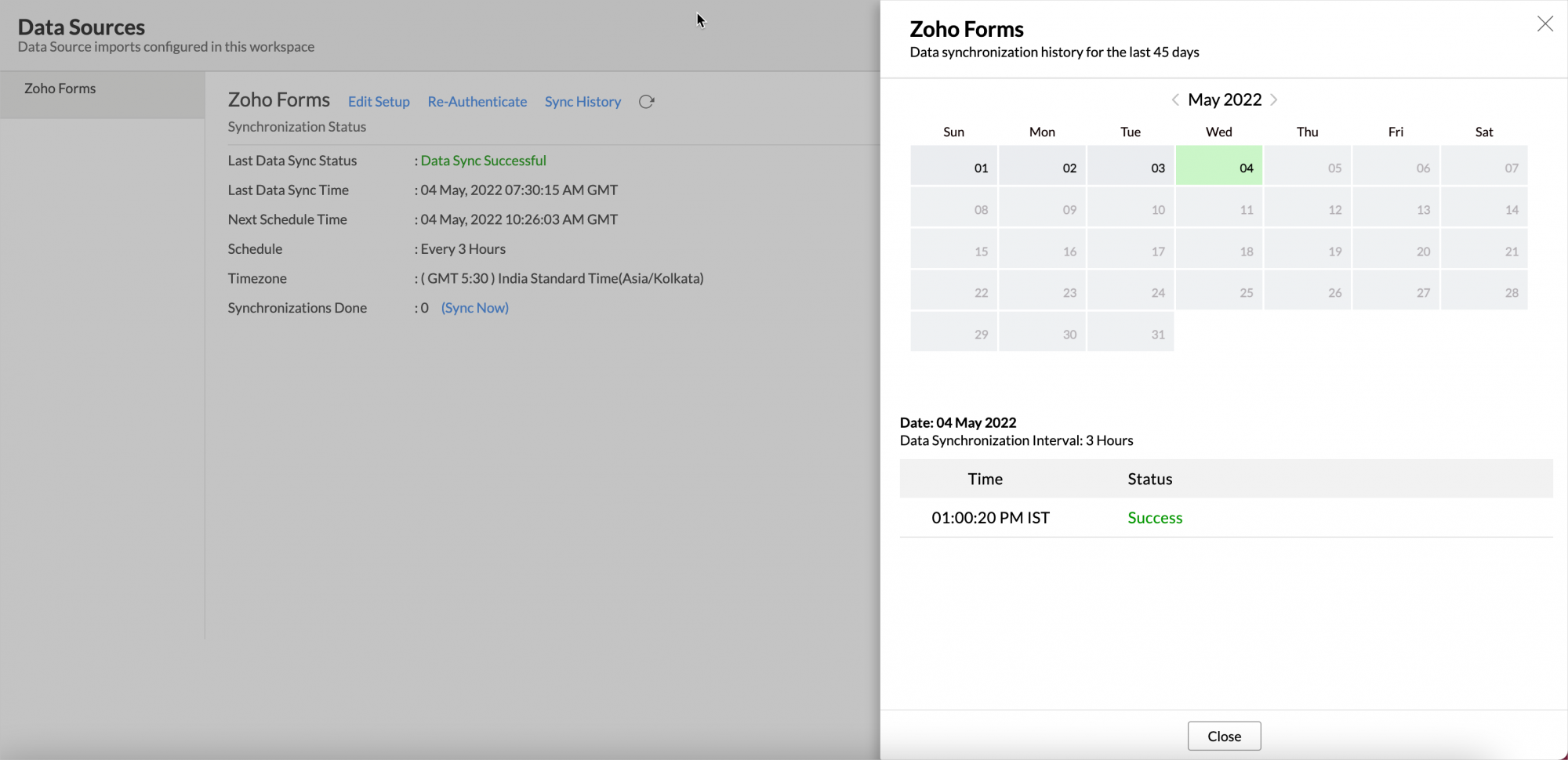This screenshot has height=760, width=1568.
Task: Click calendar day 28
Action: 1485,291
